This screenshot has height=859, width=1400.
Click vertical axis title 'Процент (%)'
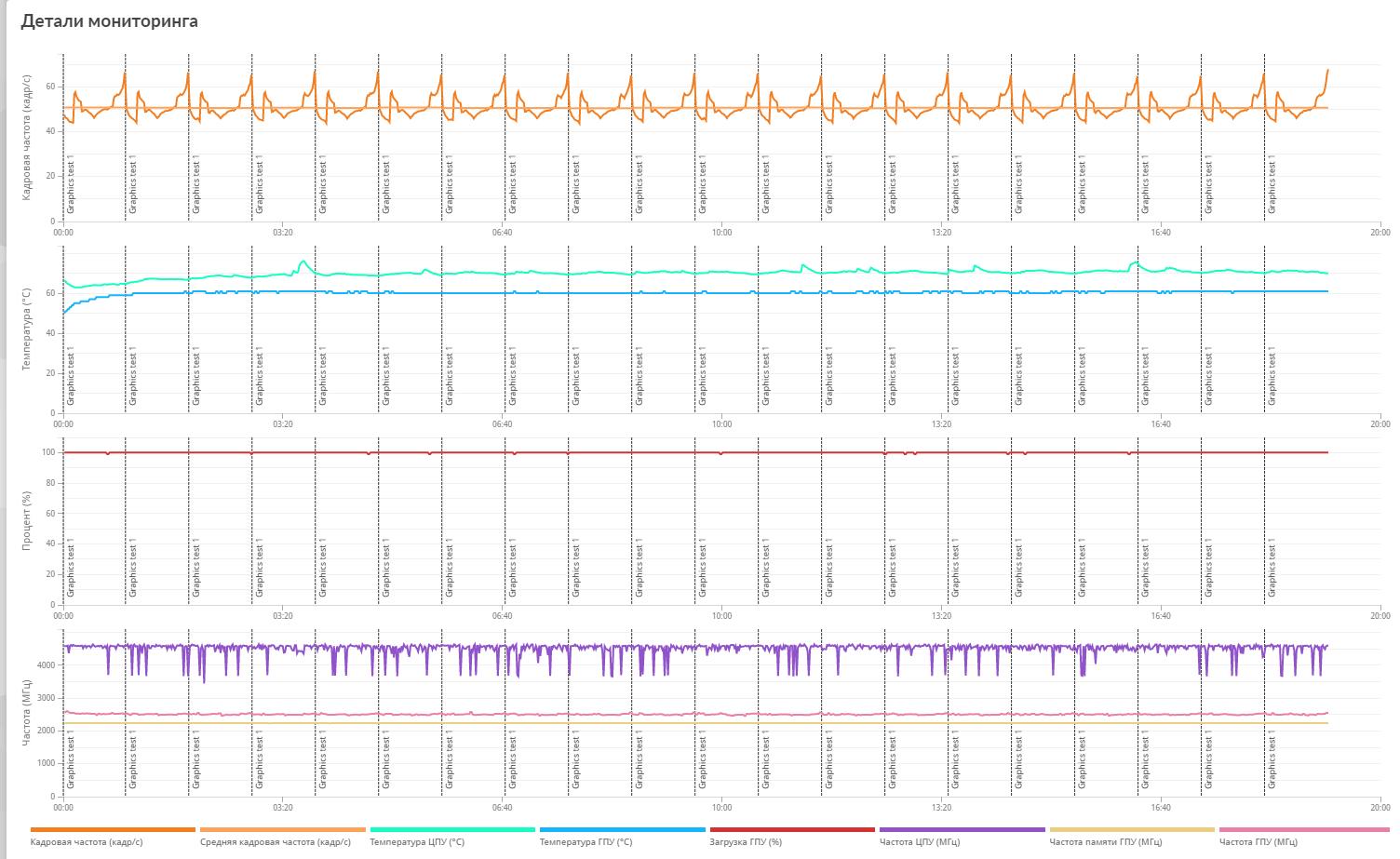pos(27,521)
